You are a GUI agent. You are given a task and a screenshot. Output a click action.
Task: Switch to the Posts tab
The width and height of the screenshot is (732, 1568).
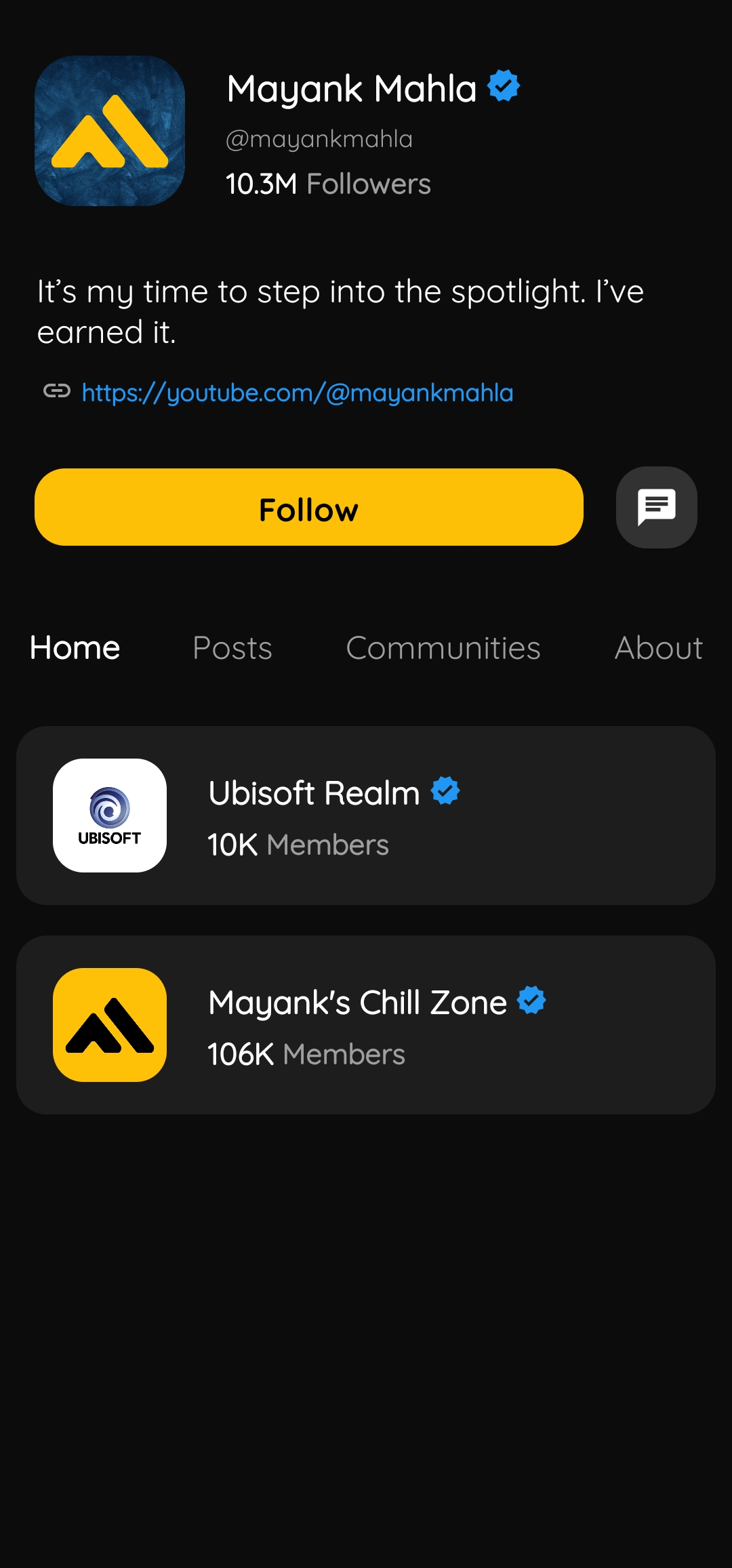point(232,648)
